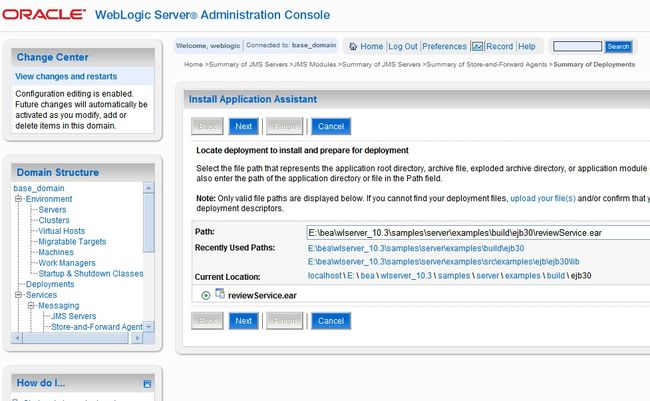
Task: Click the top Cancel button
Action: 331,126
